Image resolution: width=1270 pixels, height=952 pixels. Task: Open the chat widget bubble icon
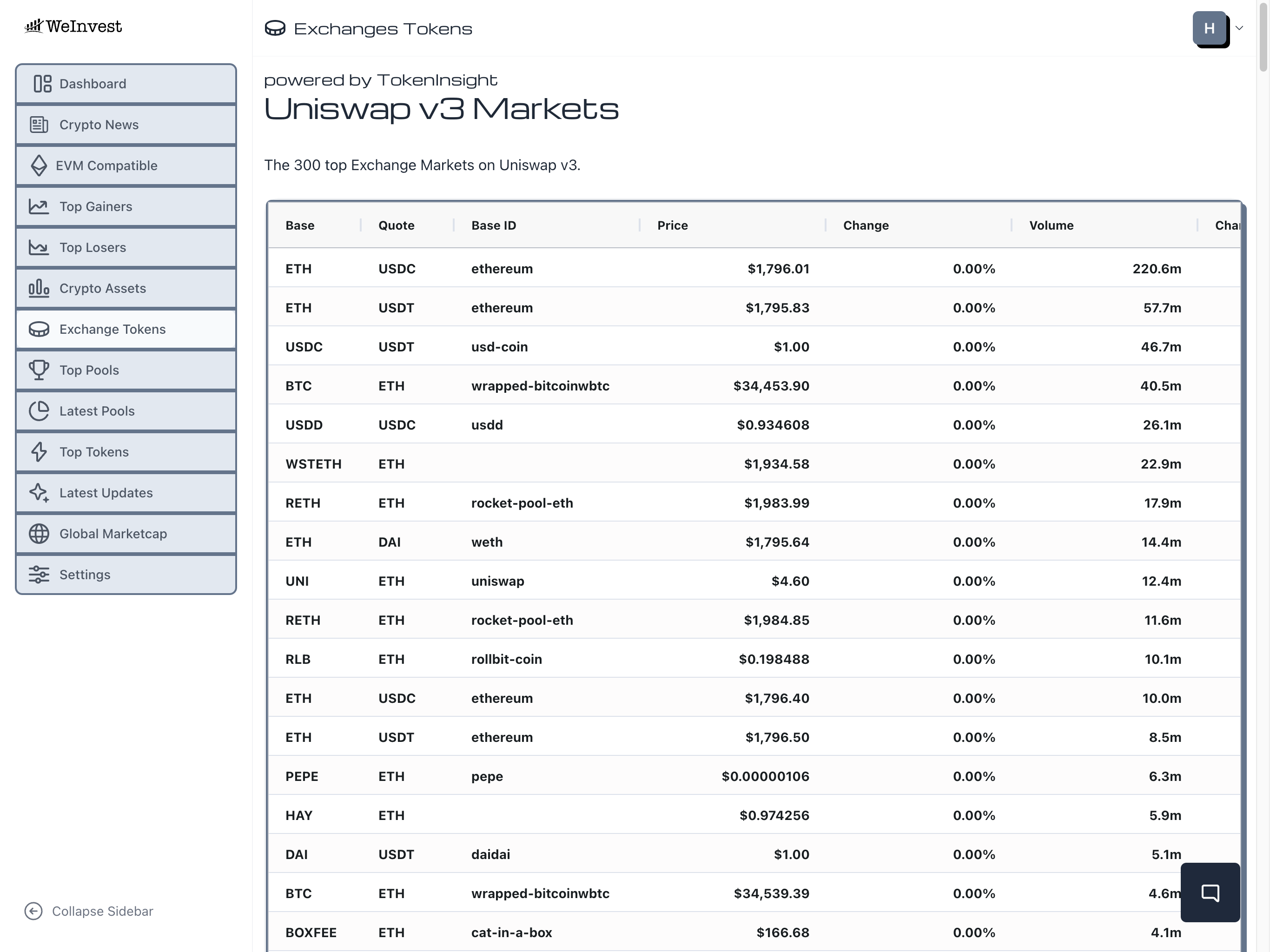coord(1210,892)
